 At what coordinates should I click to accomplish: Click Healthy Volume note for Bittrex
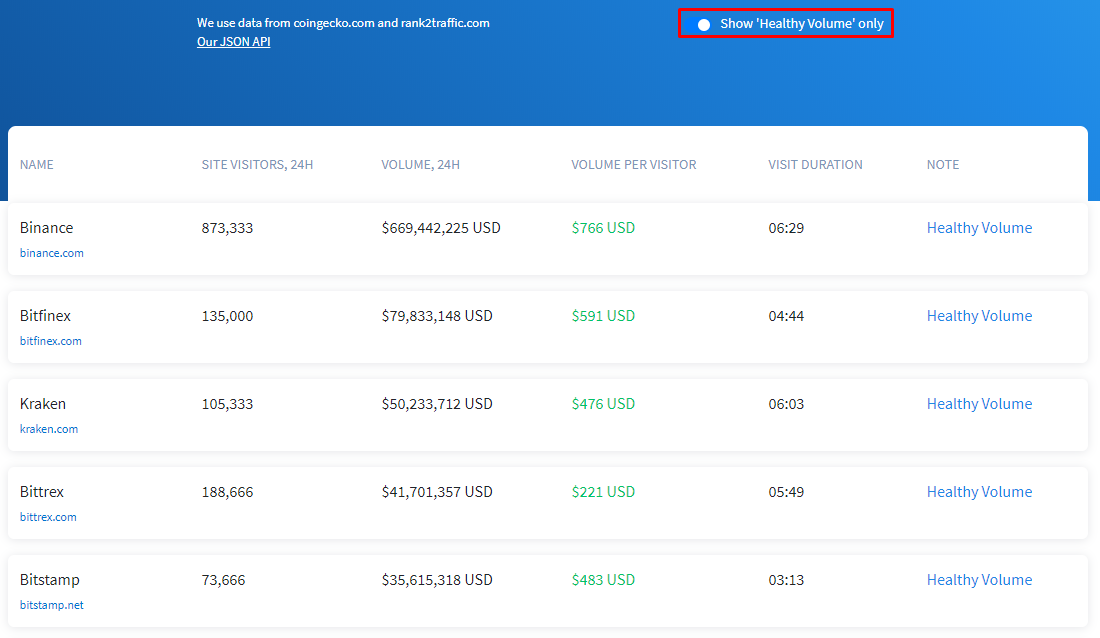979,492
